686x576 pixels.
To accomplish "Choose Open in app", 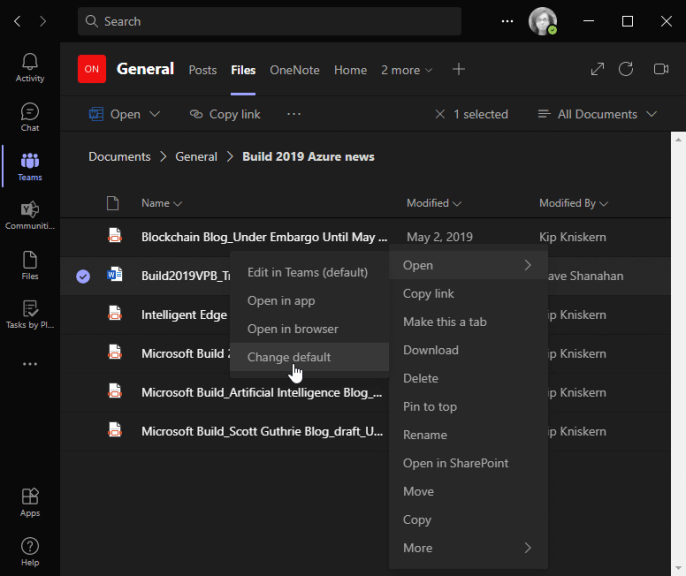I will pos(309,301).
